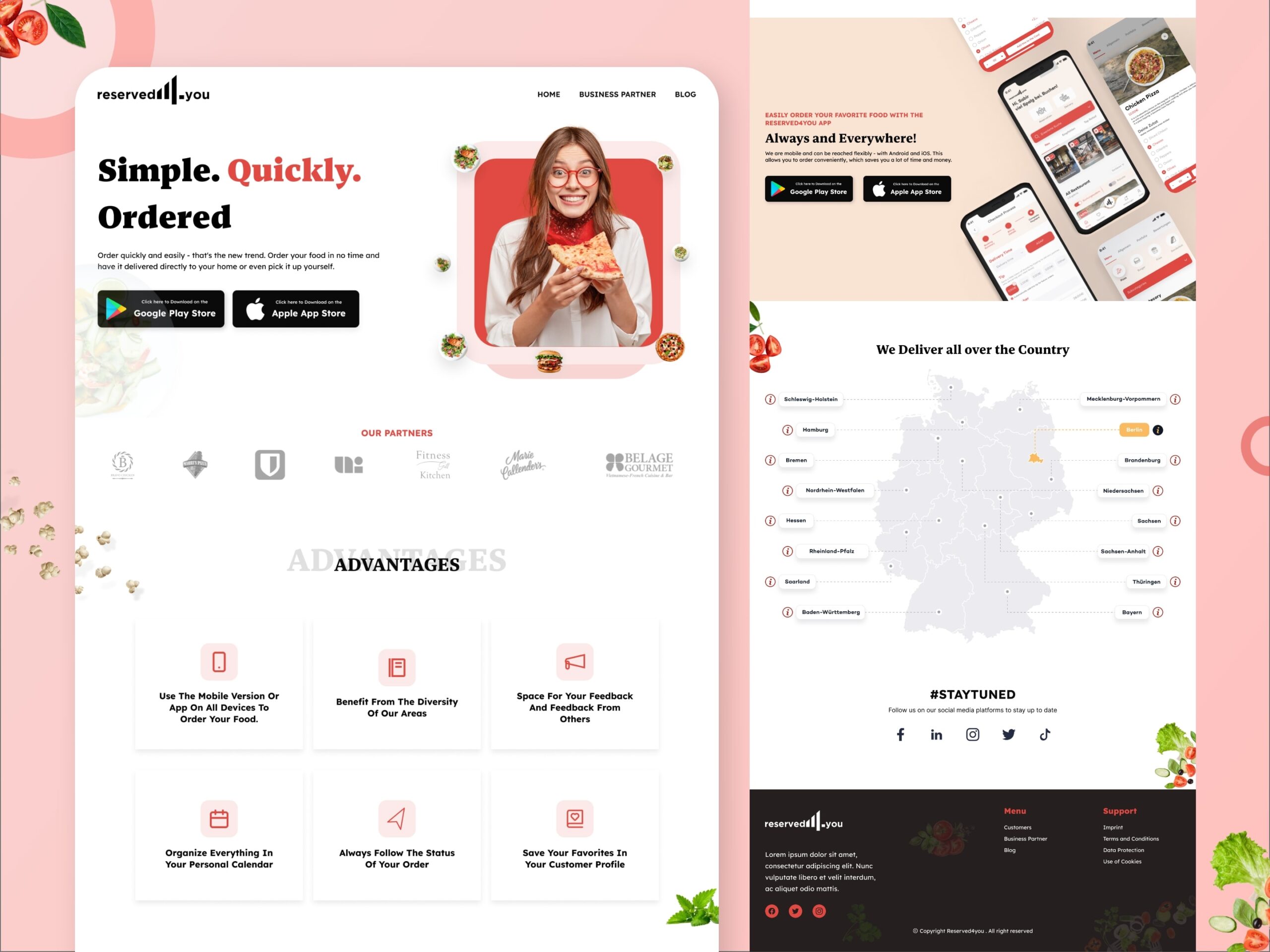
Task: Click the Apple App Store download button
Action: click(295, 308)
